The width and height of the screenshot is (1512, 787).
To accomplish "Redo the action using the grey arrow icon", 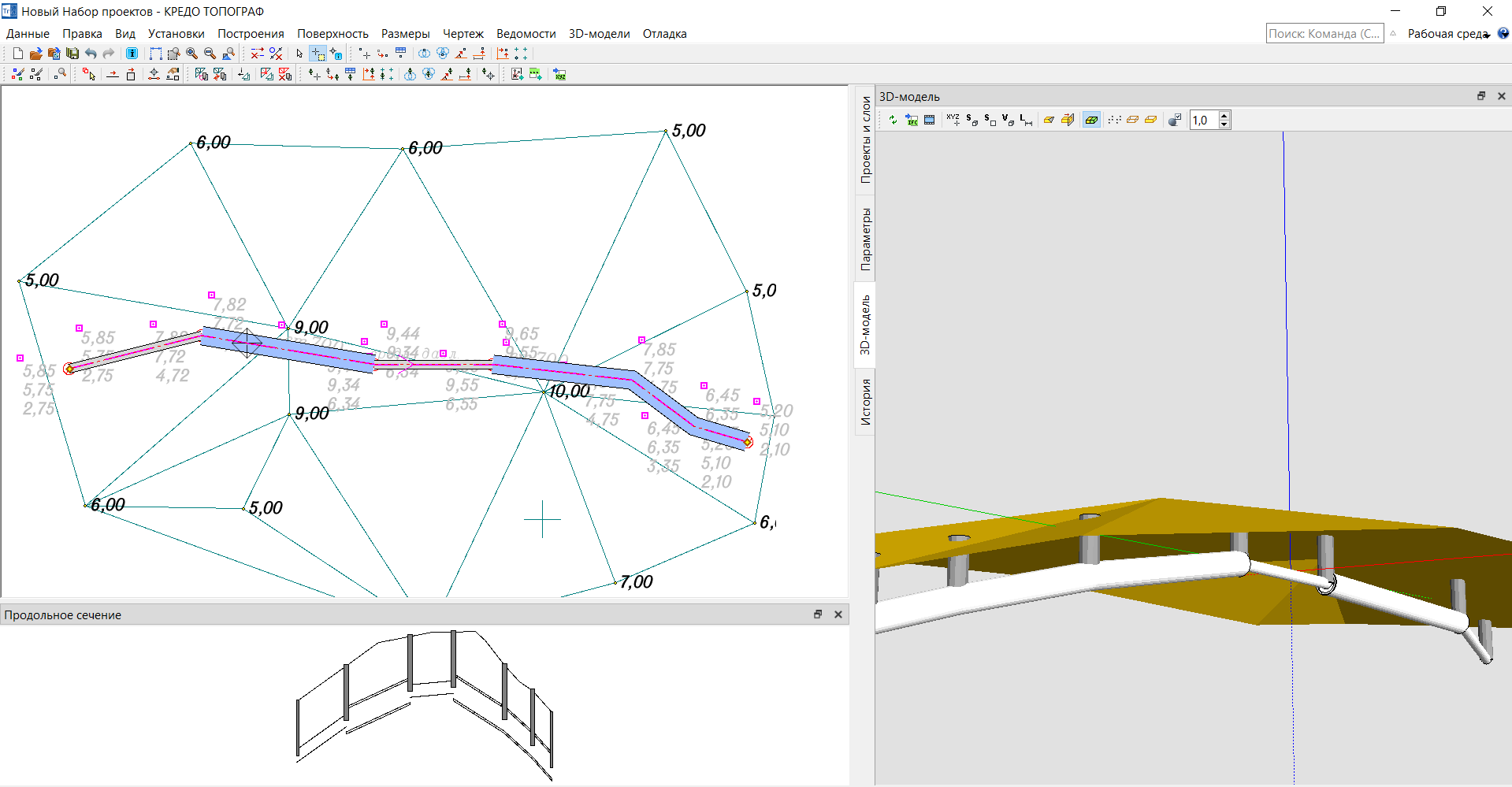I will (109, 54).
